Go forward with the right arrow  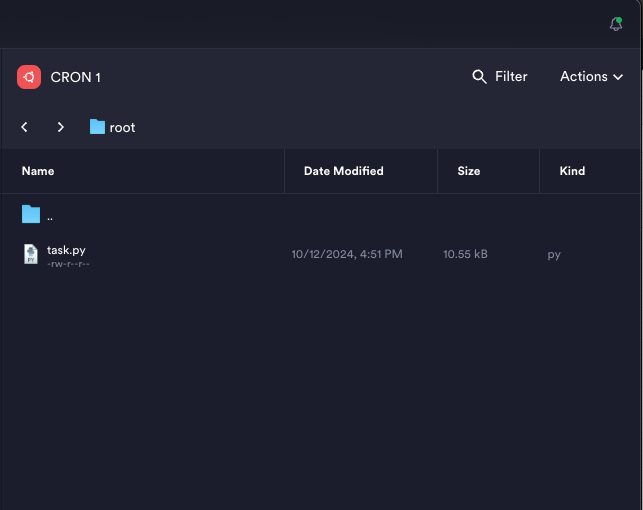[x=61, y=127]
